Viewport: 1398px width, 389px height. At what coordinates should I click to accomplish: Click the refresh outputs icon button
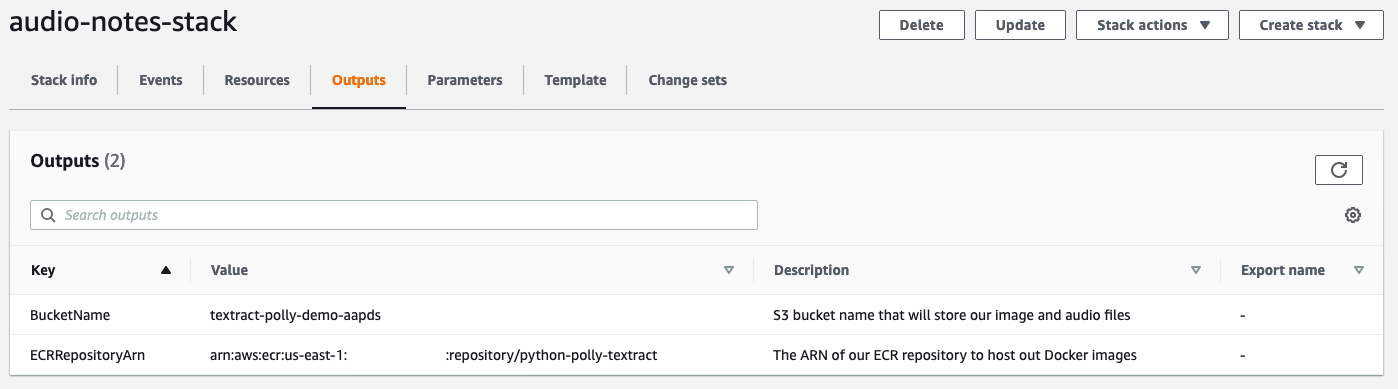pyautogui.click(x=1338, y=170)
